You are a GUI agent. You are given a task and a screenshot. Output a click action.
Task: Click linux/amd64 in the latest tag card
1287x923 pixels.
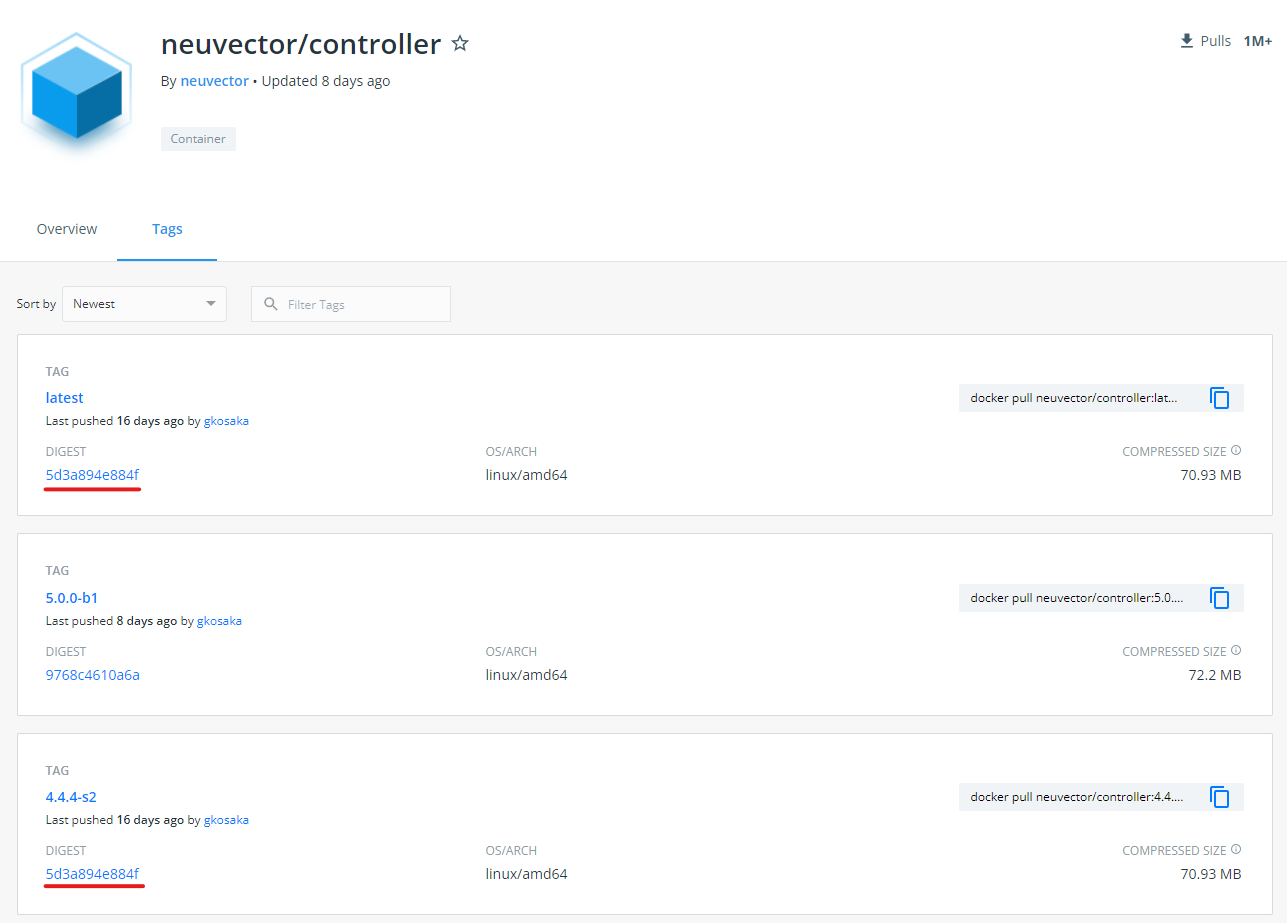pyautogui.click(x=527, y=475)
